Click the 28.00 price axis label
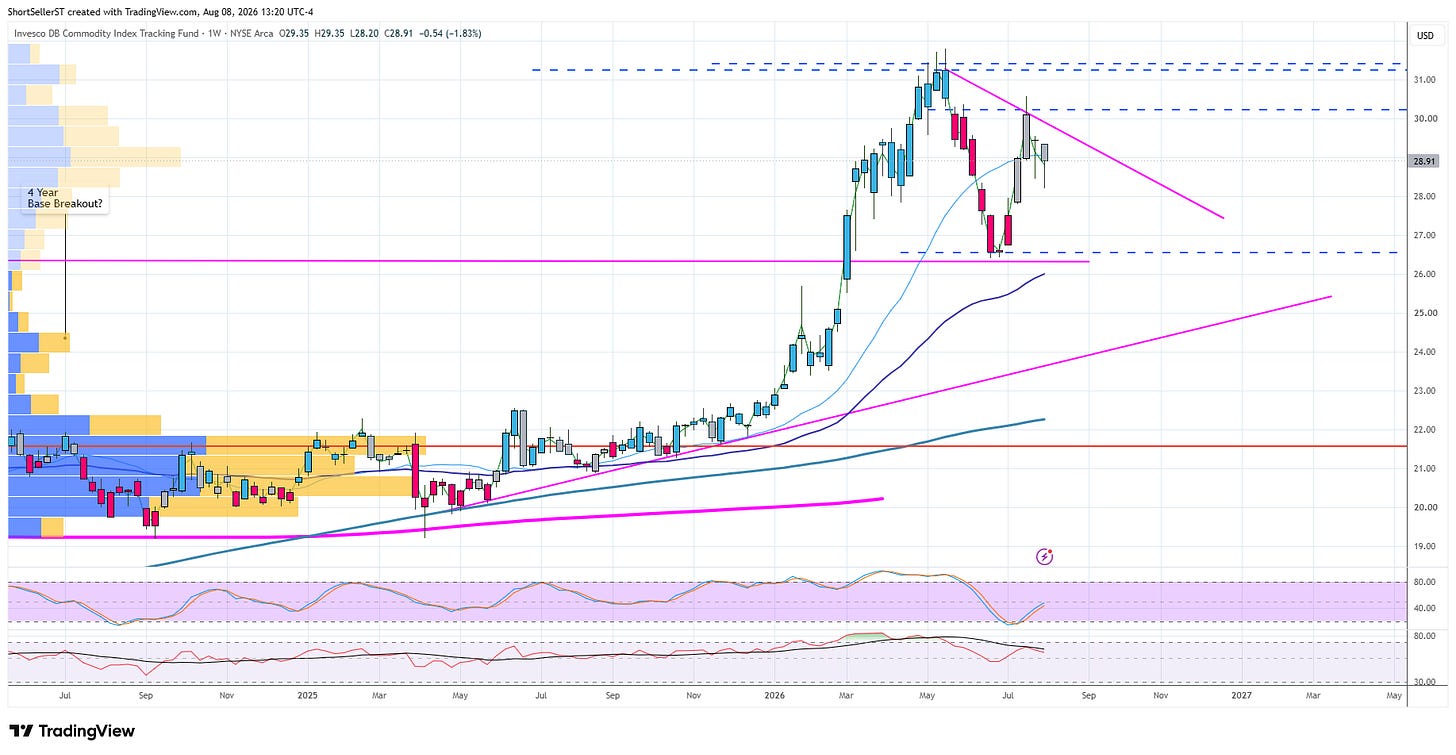 [1424, 197]
